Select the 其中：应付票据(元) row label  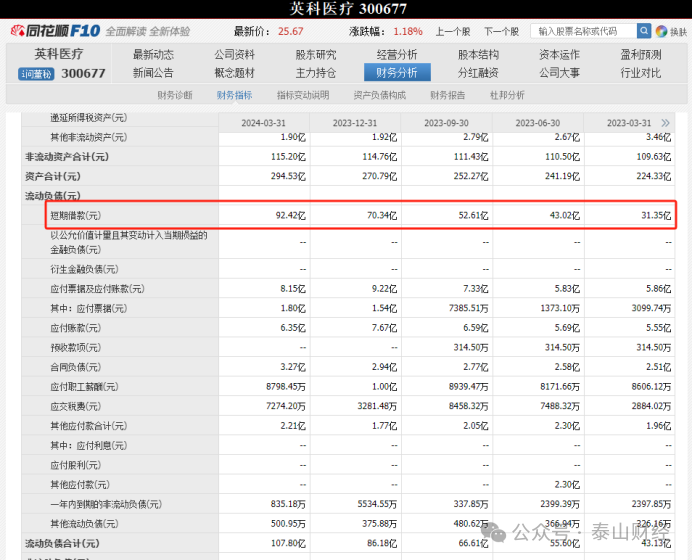(88, 308)
